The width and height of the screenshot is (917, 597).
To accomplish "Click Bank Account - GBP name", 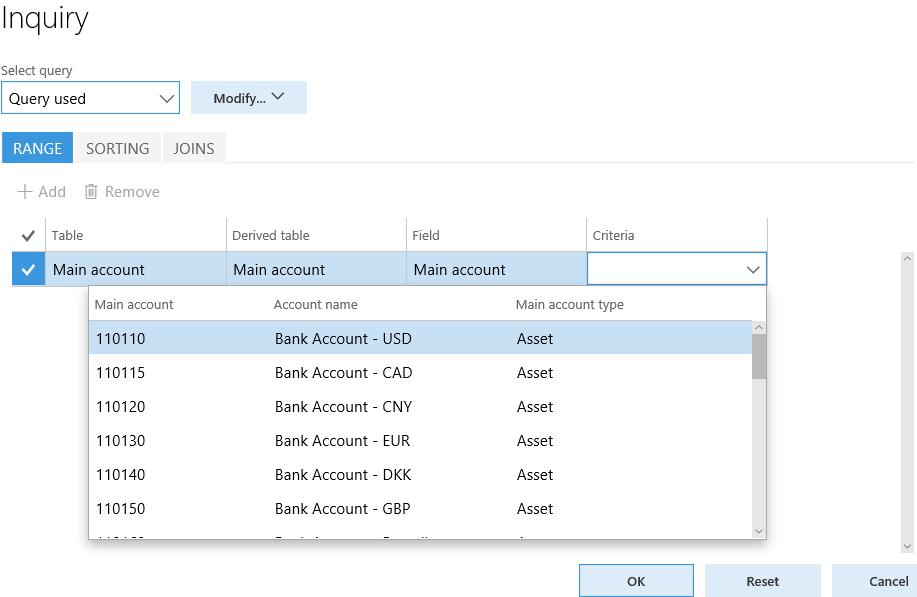I will coord(342,508).
